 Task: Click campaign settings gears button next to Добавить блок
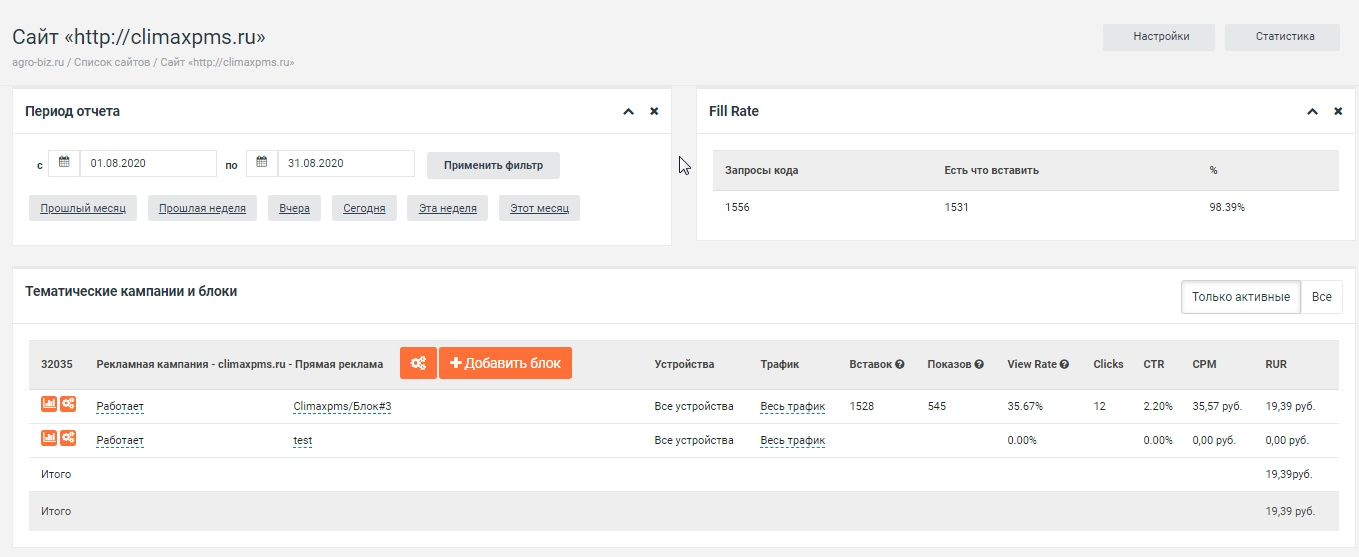coord(418,363)
